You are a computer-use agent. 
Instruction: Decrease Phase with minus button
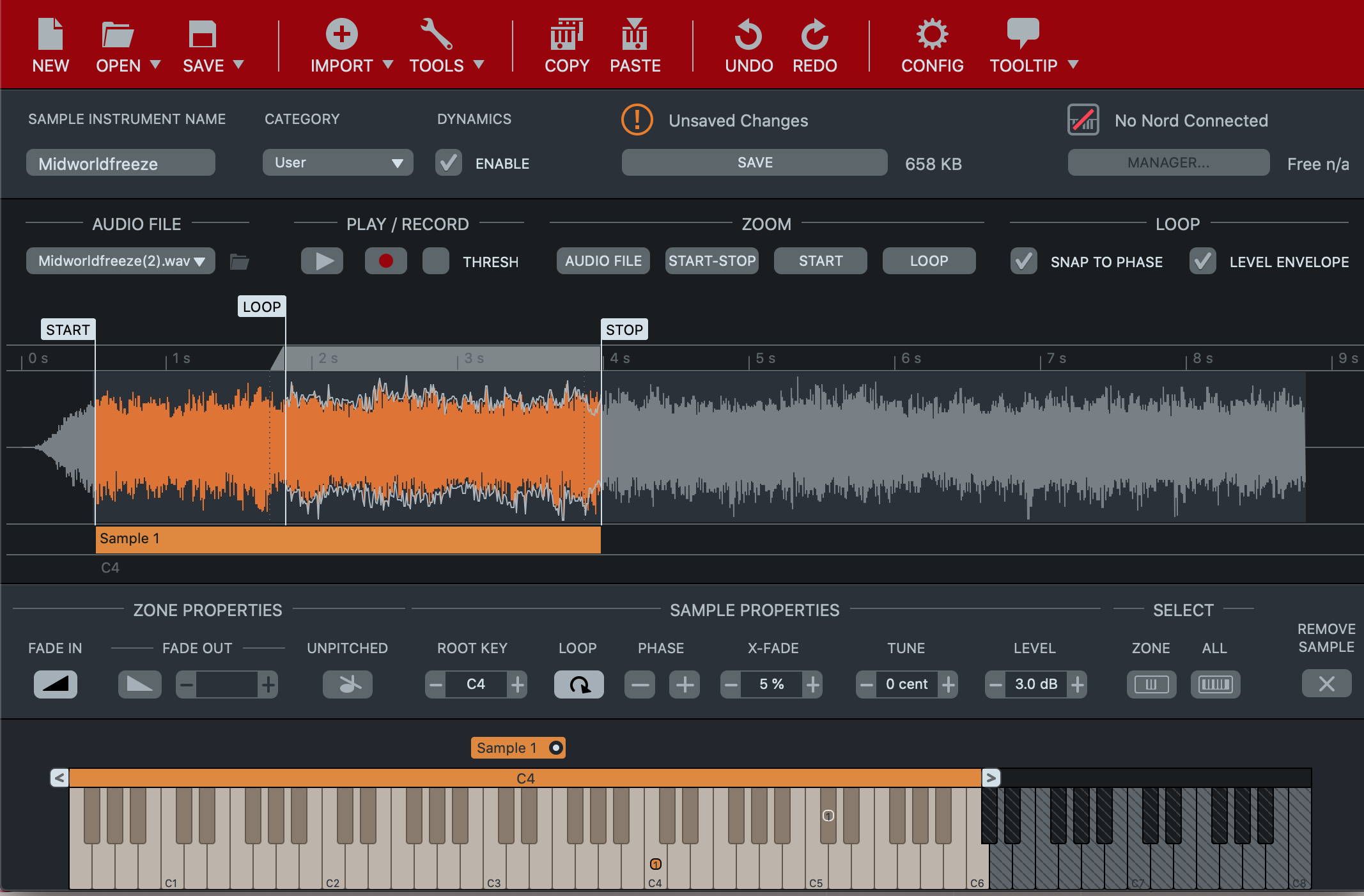tap(640, 684)
